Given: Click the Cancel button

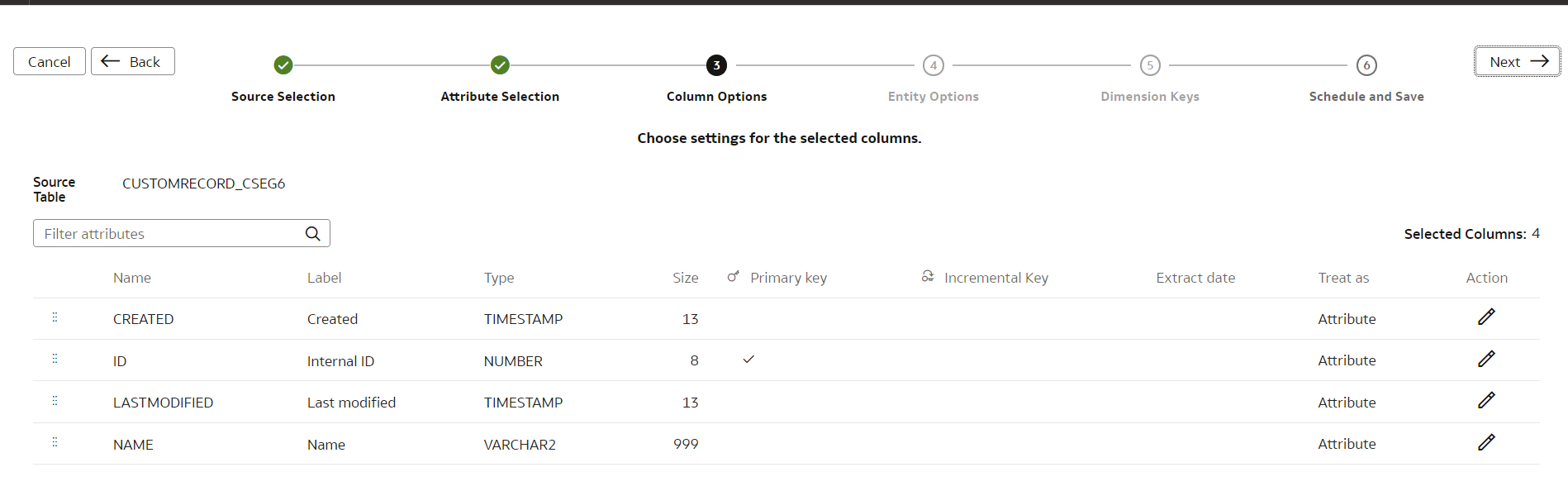Looking at the screenshot, I should (x=50, y=62).
